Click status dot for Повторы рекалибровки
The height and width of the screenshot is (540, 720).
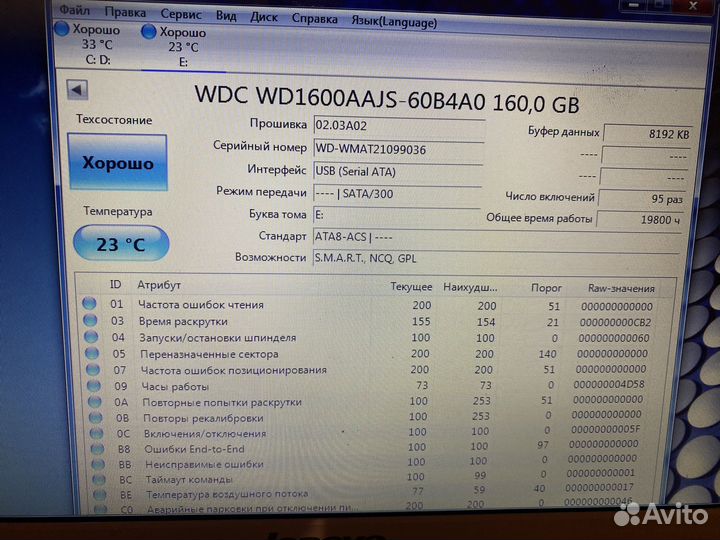coord(96,418)
